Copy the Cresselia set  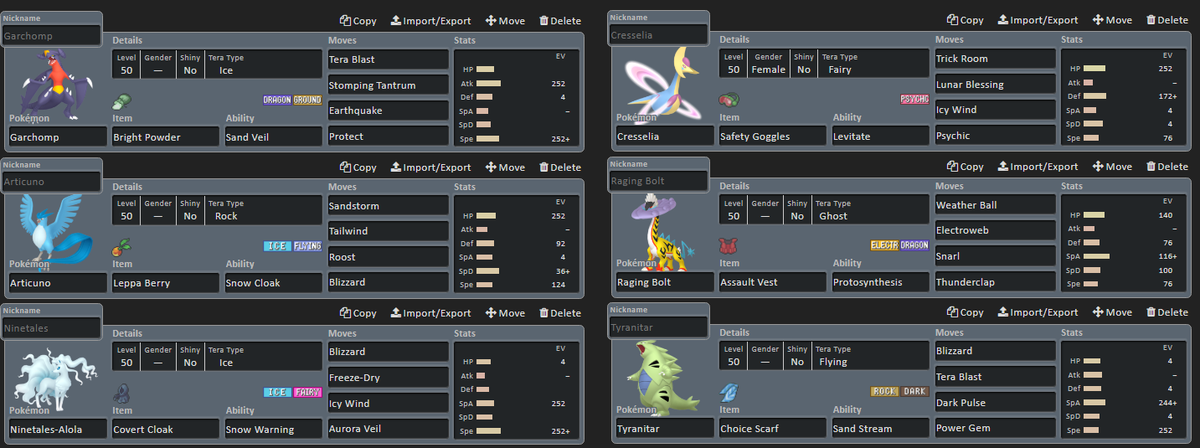(x=965, y=20)
